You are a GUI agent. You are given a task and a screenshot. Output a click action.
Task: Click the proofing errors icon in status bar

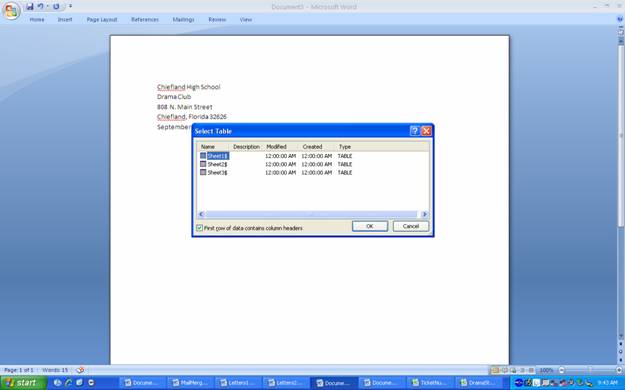coord(80,370)
